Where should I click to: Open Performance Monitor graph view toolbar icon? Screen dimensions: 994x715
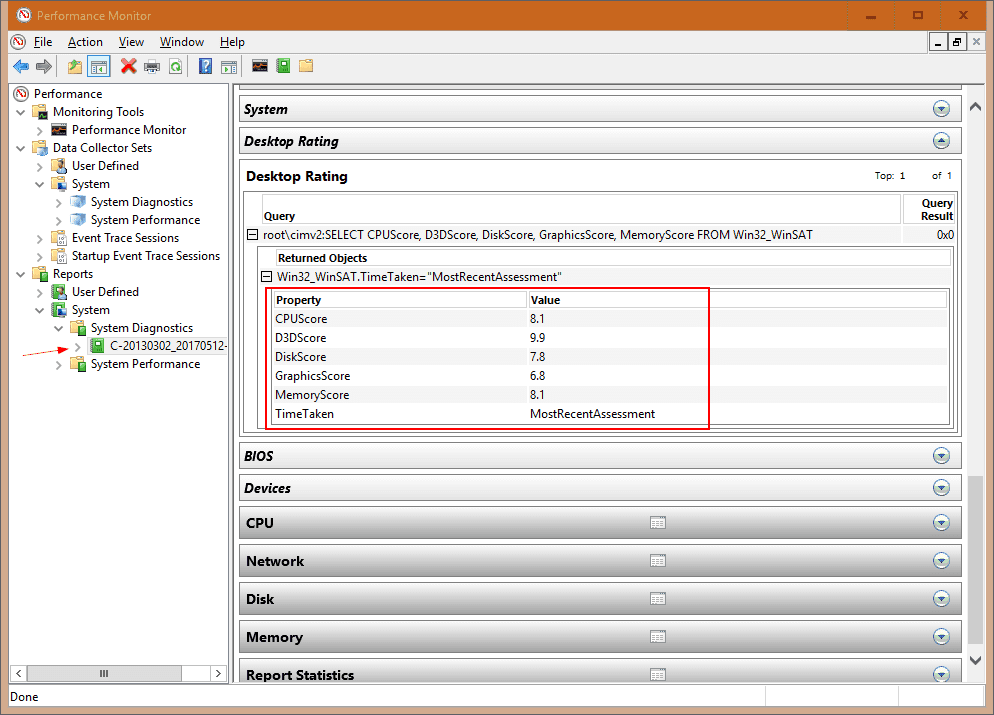point(260,66)
